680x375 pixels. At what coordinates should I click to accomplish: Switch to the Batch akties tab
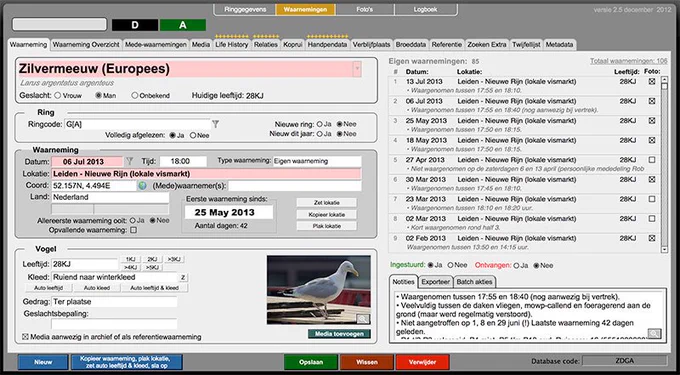pos(474,282)
